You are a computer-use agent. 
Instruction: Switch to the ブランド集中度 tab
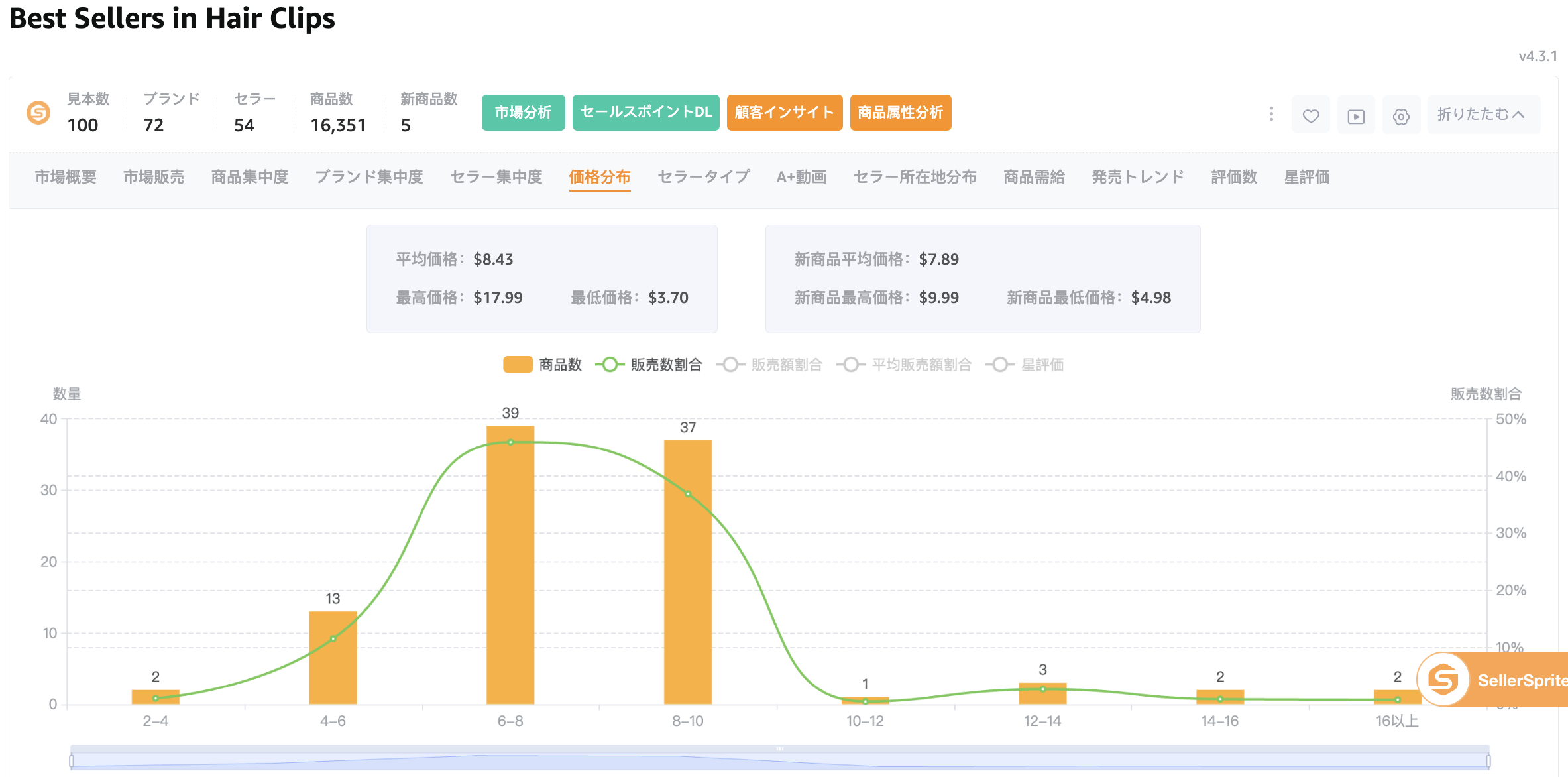369,177
